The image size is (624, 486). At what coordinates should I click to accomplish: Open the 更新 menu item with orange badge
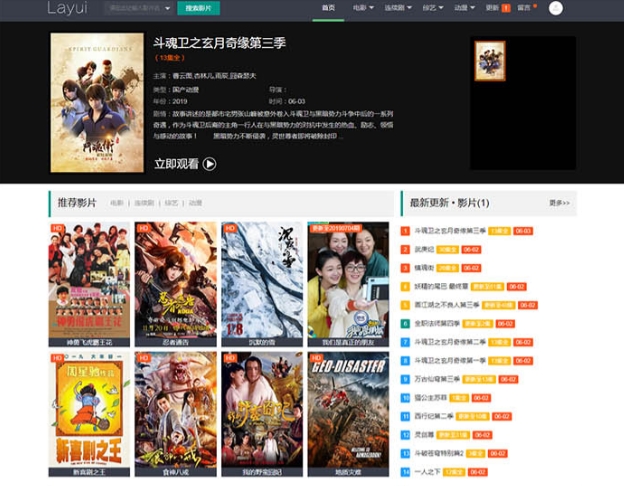(x=497, y=8)
